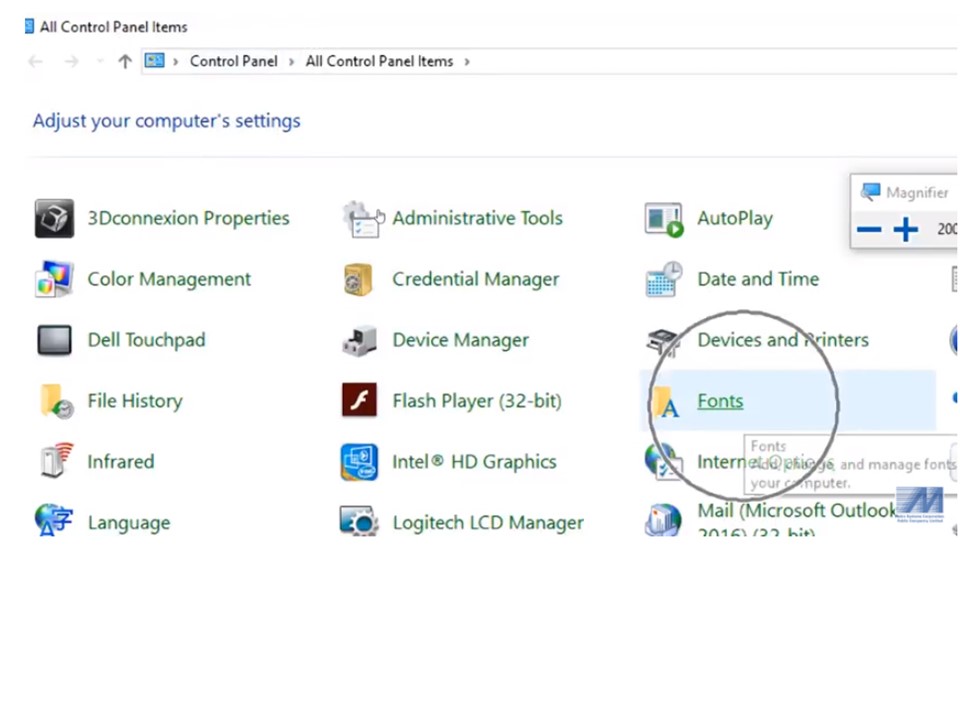Open the Fonts folder icon
This screenshot has height=720, width=960.
[x=666, y=402]
